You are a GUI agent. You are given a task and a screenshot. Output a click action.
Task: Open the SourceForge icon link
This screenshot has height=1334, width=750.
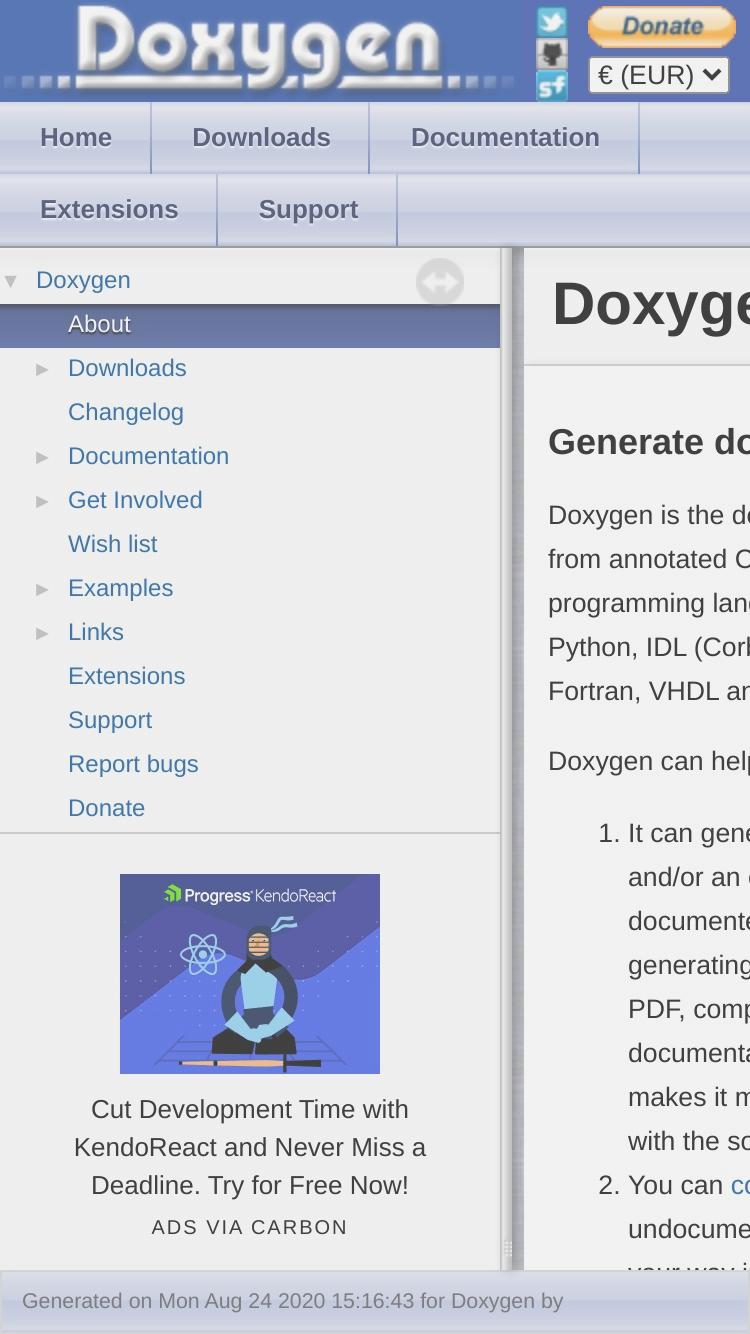point(551,86)
